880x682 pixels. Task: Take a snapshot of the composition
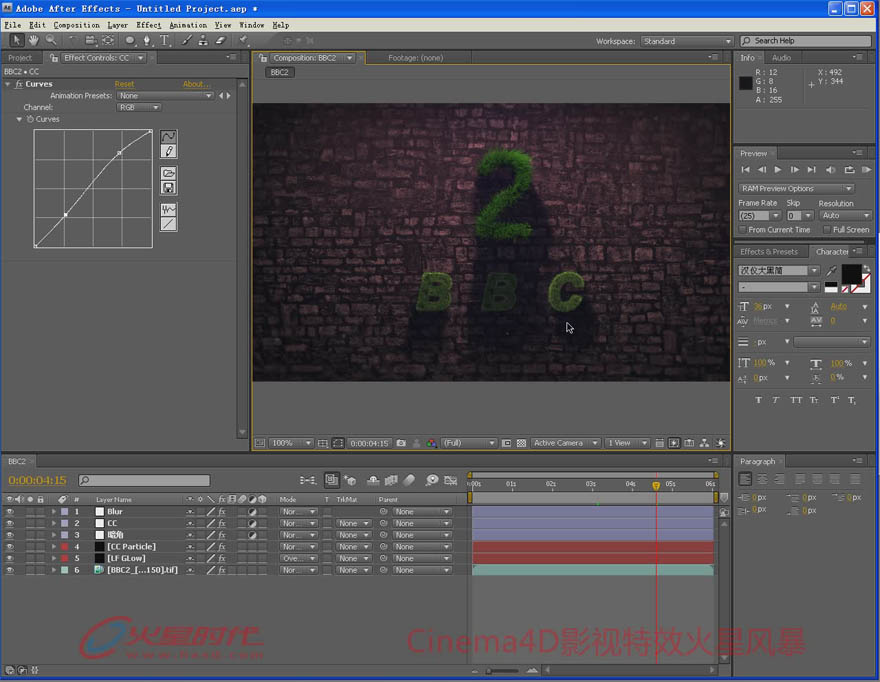401,443
